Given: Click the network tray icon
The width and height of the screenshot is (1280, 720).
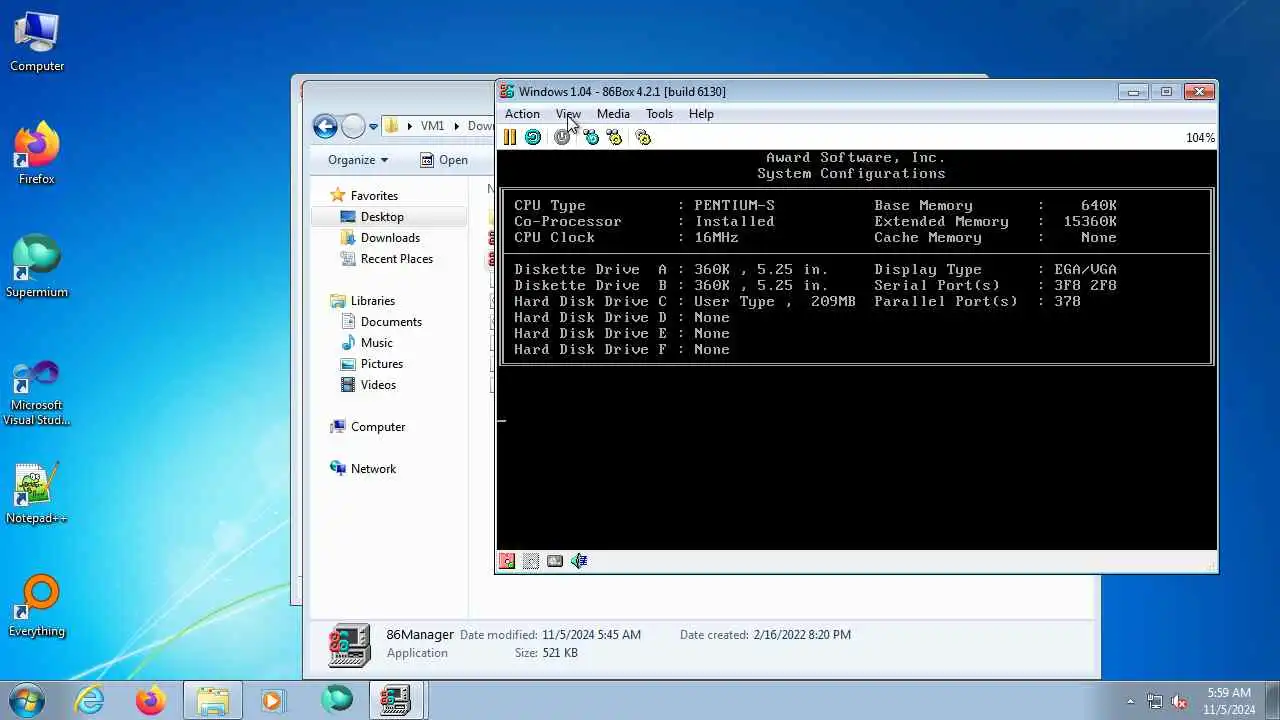Looking at the screenshot, I should 1155,701.
